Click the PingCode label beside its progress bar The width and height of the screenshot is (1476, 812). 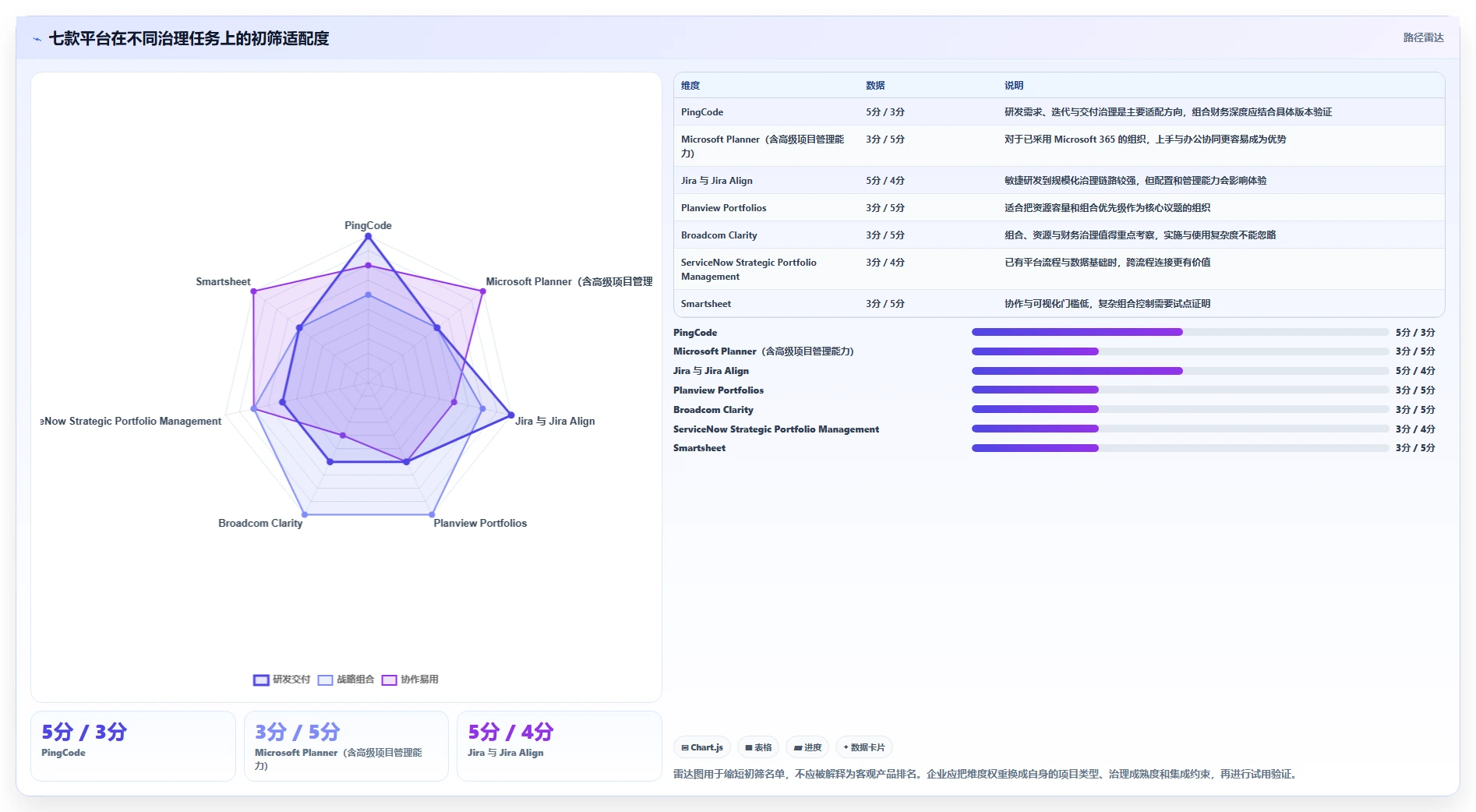pyautogui.click(x=695, y=333)
